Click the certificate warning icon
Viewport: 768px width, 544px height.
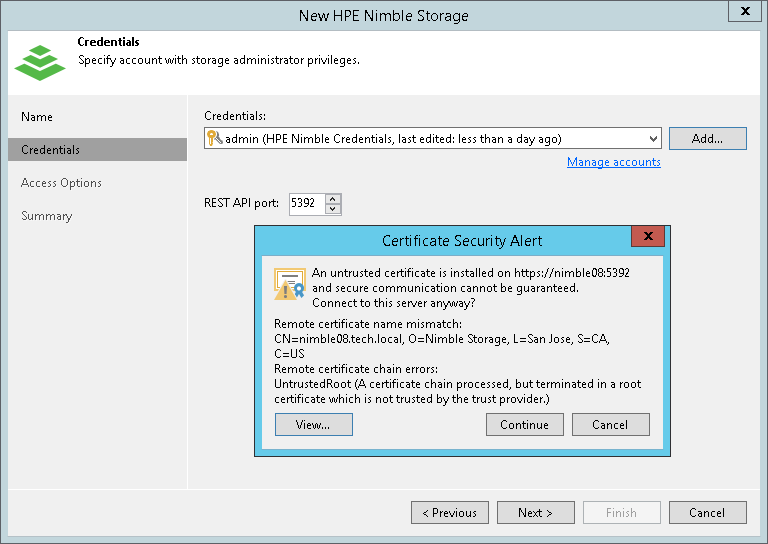[289, 284]
